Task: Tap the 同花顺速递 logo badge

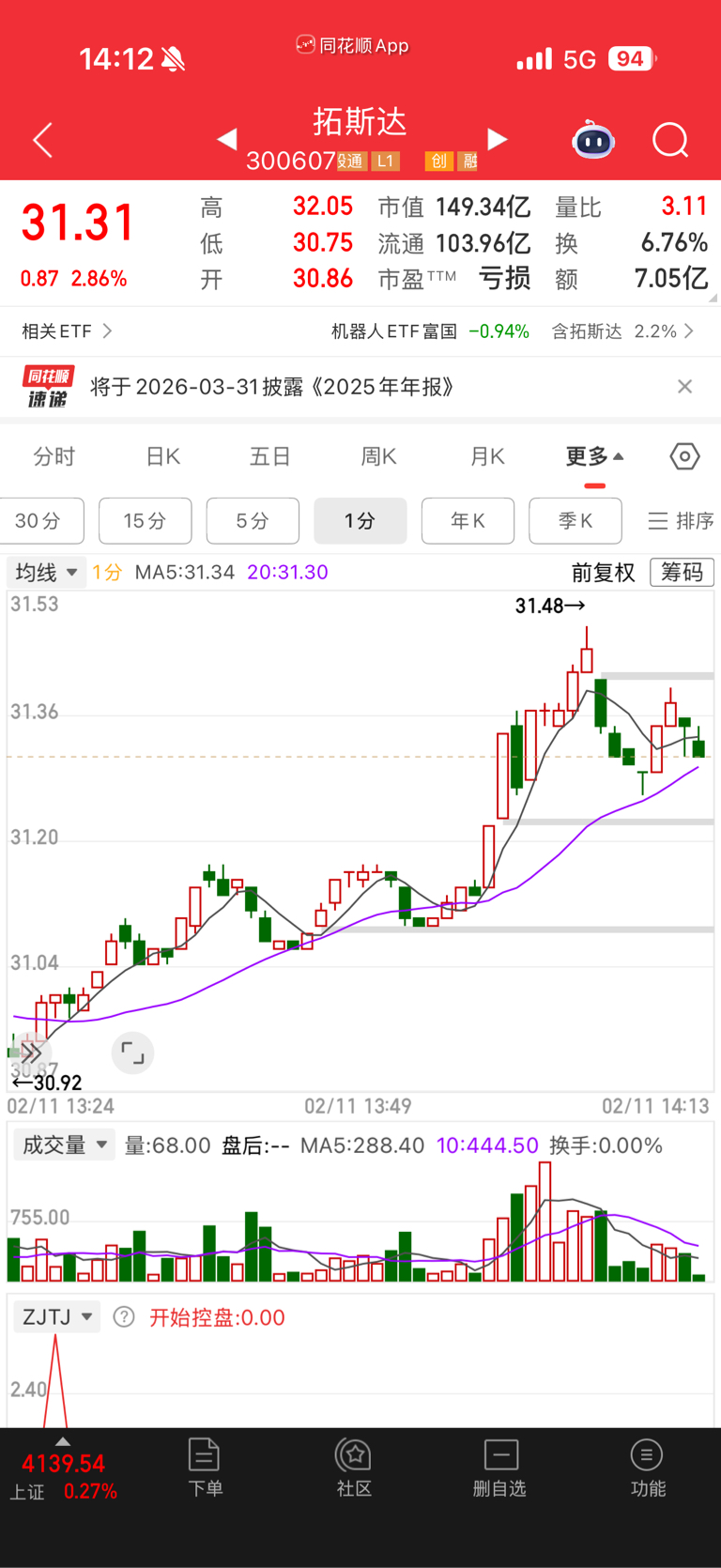Action: [x=48, y=387]
